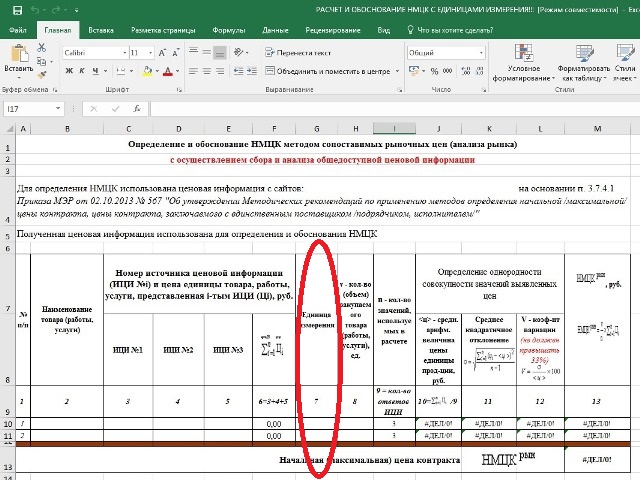Click the Increase Decimal icon
This screenshot has height=480, width=640.
tap(466, 71)
